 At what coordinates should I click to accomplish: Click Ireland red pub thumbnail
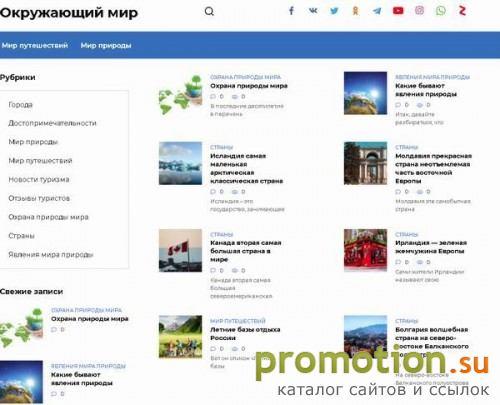(x=365, y=250)
